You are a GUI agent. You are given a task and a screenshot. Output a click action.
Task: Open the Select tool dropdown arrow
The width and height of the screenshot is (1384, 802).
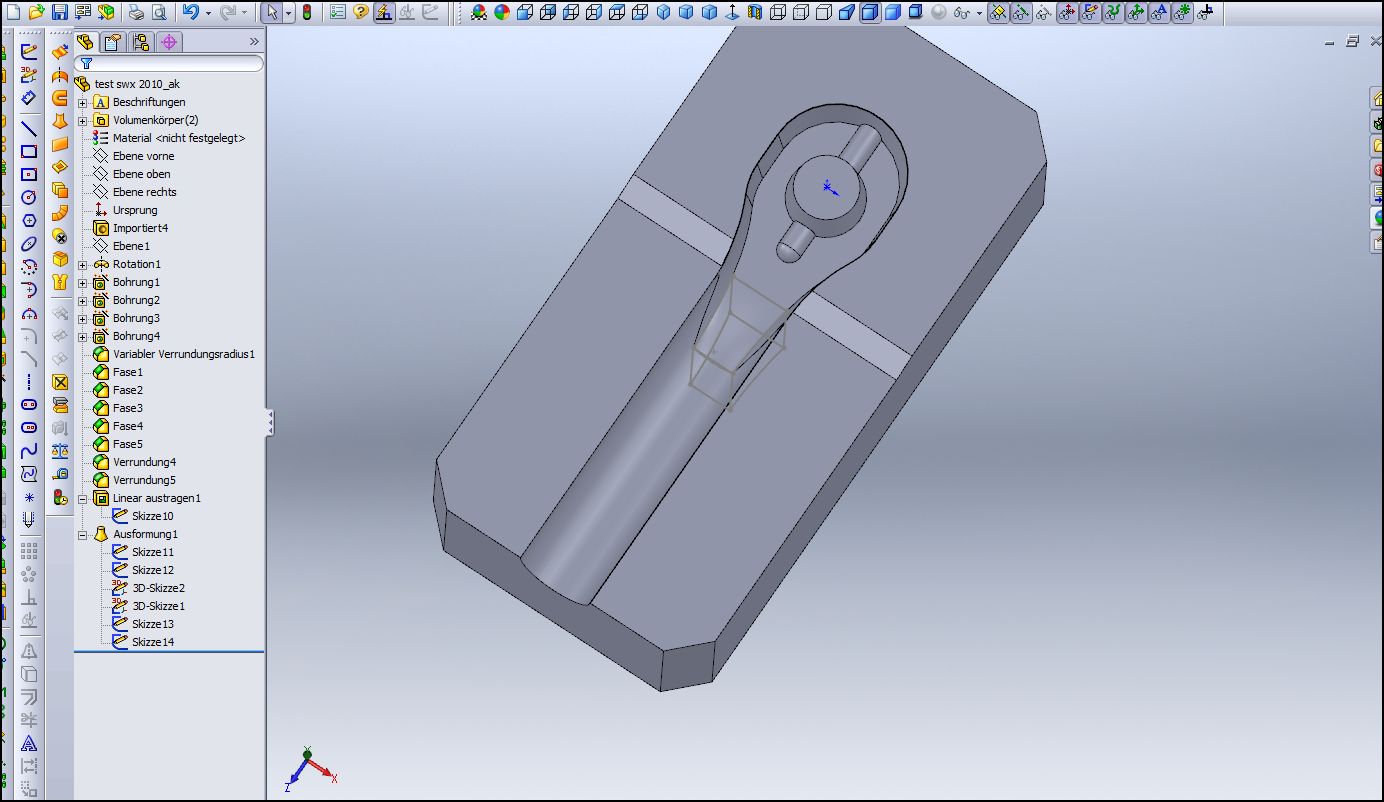(288, 13)
